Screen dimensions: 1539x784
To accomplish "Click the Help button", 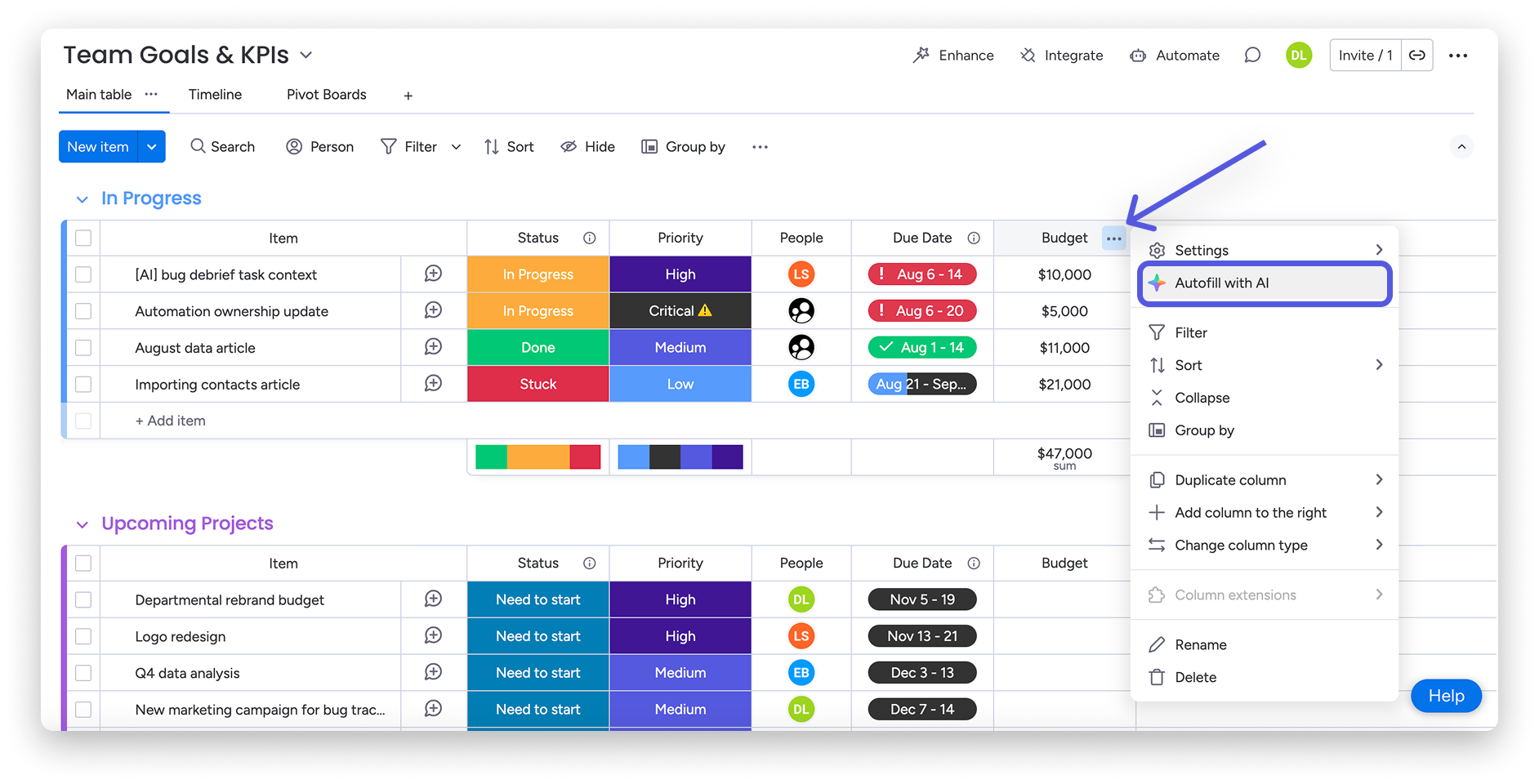I will click(1445, 696).
